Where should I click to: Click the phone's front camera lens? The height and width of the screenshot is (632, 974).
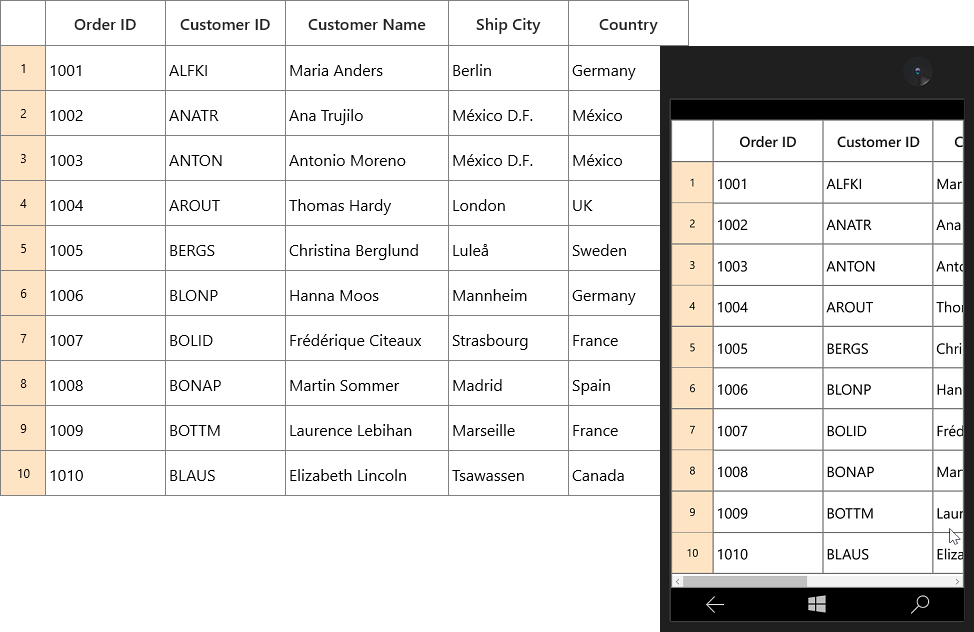(x=917, y=71)
